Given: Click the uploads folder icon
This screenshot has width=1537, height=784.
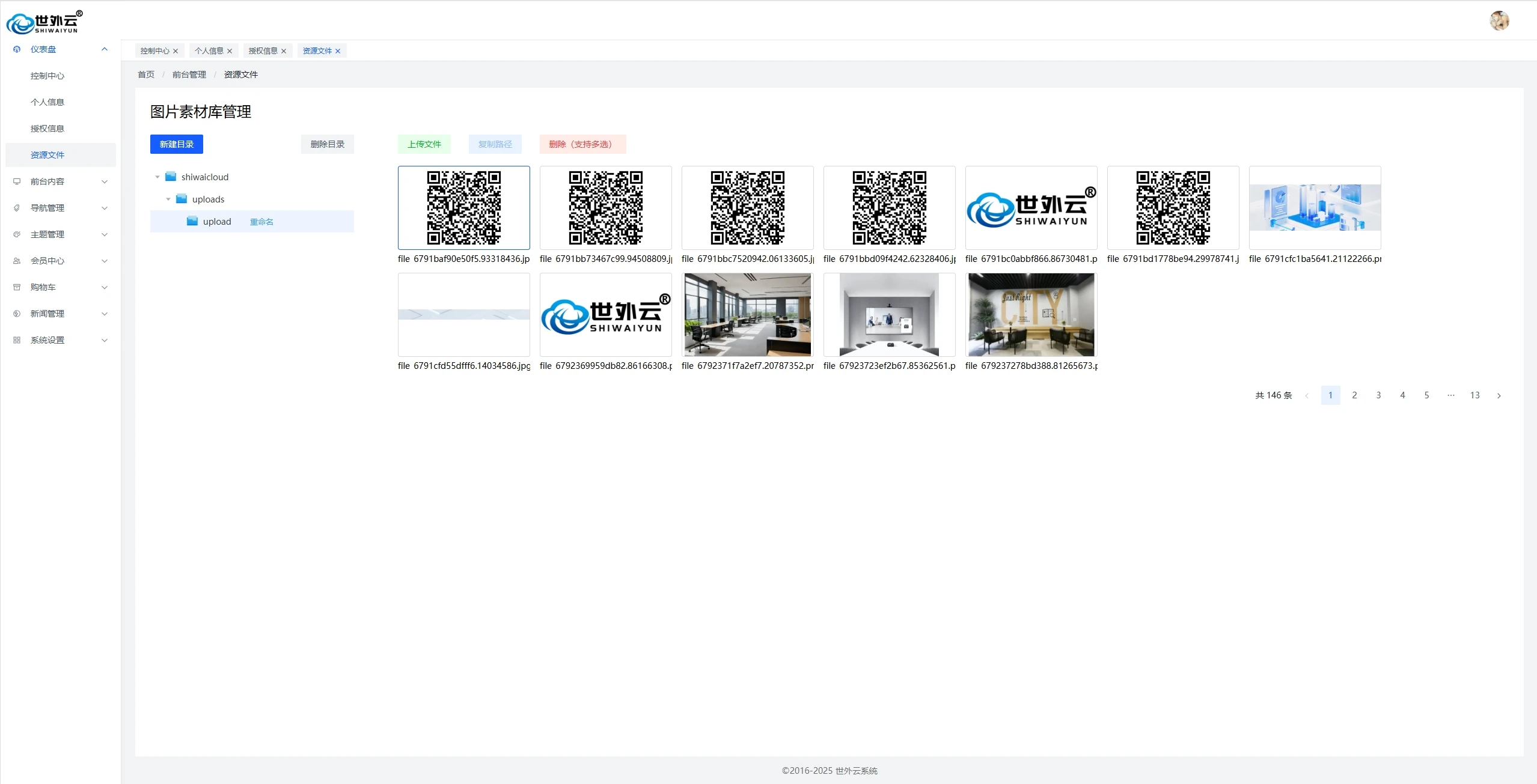Looking at the screenshot, I should click(x=182, y=199).
